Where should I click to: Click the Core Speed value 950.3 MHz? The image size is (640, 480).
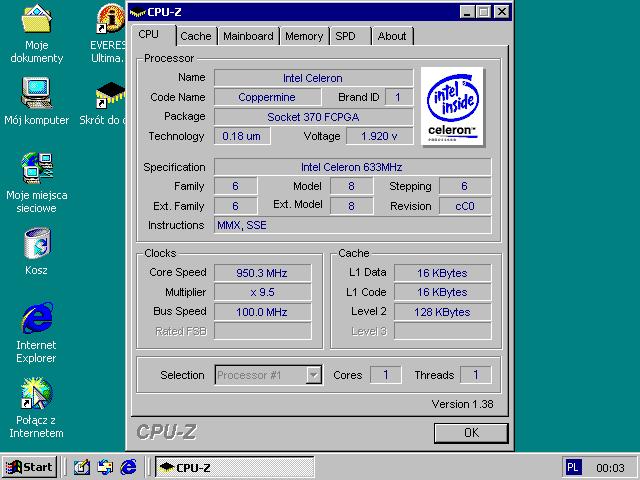pyautogui.click(x=262, y=273)
